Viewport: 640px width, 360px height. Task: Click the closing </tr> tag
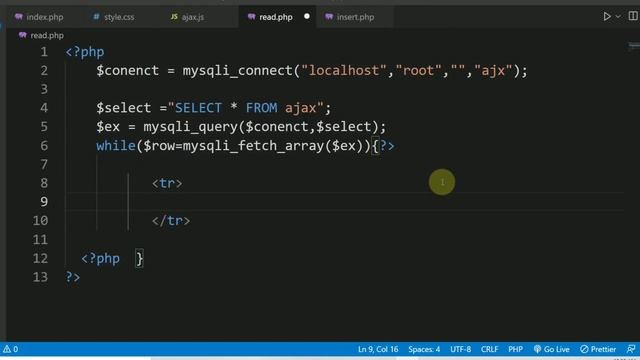pos(171,221)
